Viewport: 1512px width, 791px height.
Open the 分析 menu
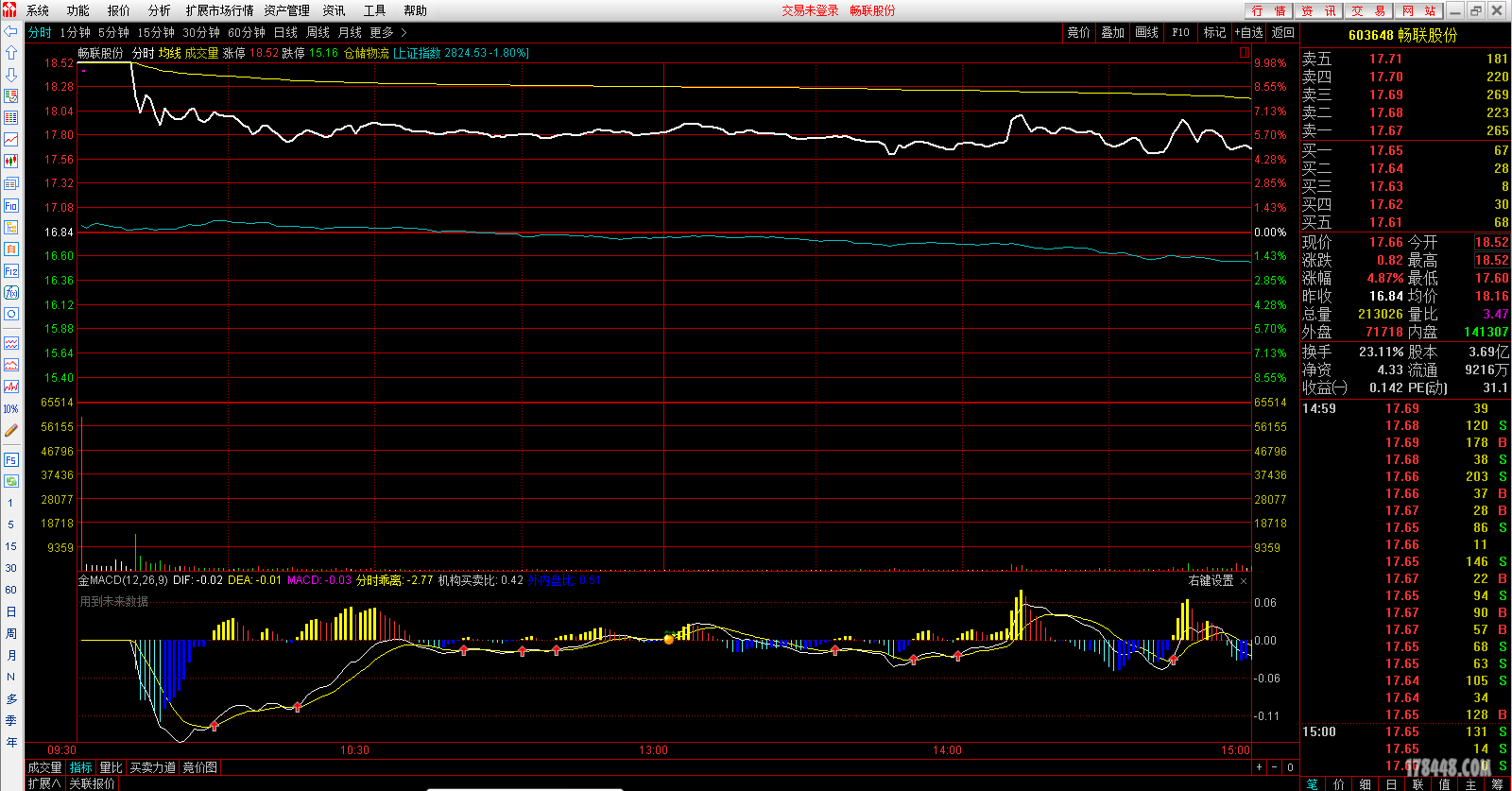click(160, 10)
